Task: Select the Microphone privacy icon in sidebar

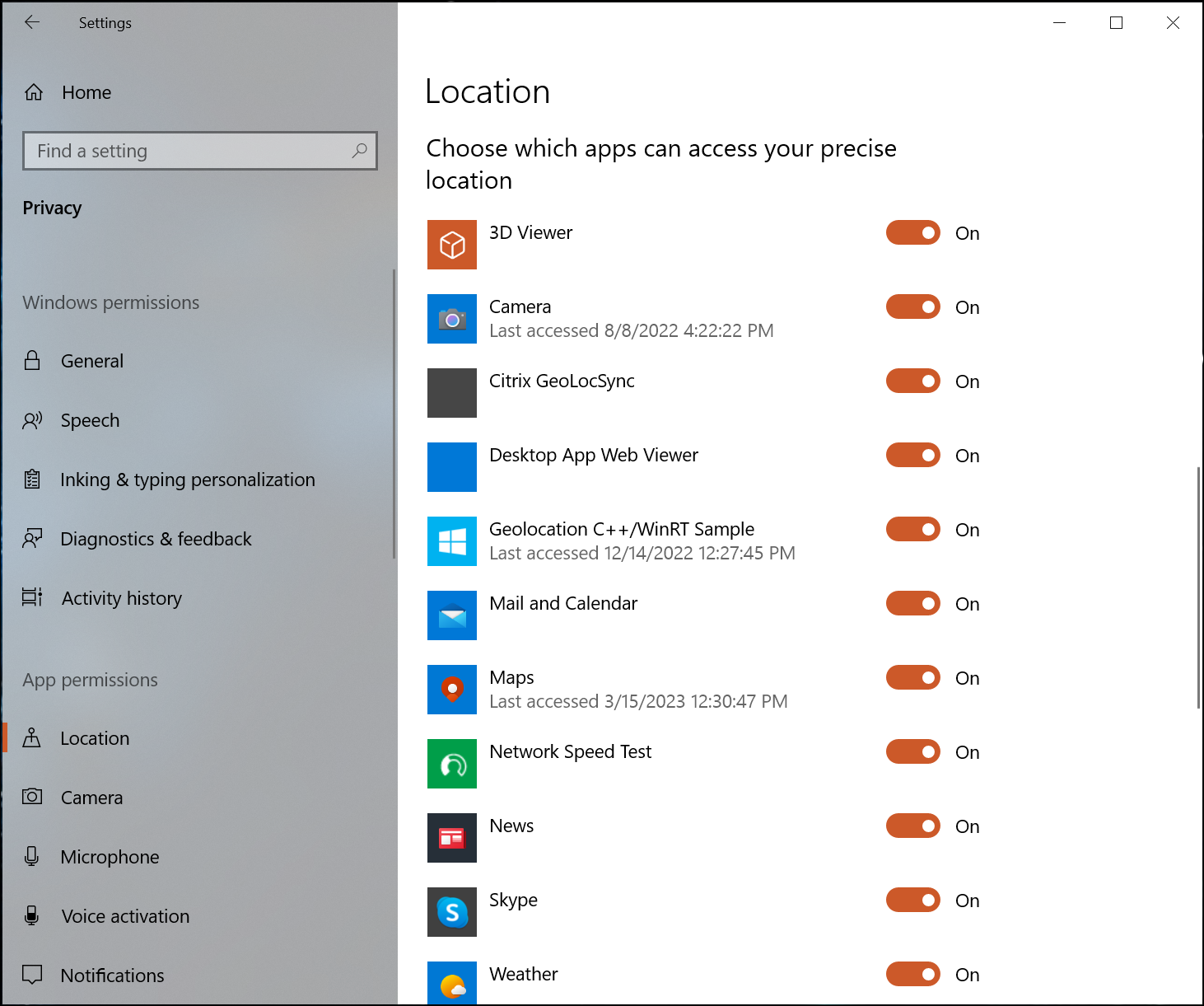Action: tap(31, 856)
